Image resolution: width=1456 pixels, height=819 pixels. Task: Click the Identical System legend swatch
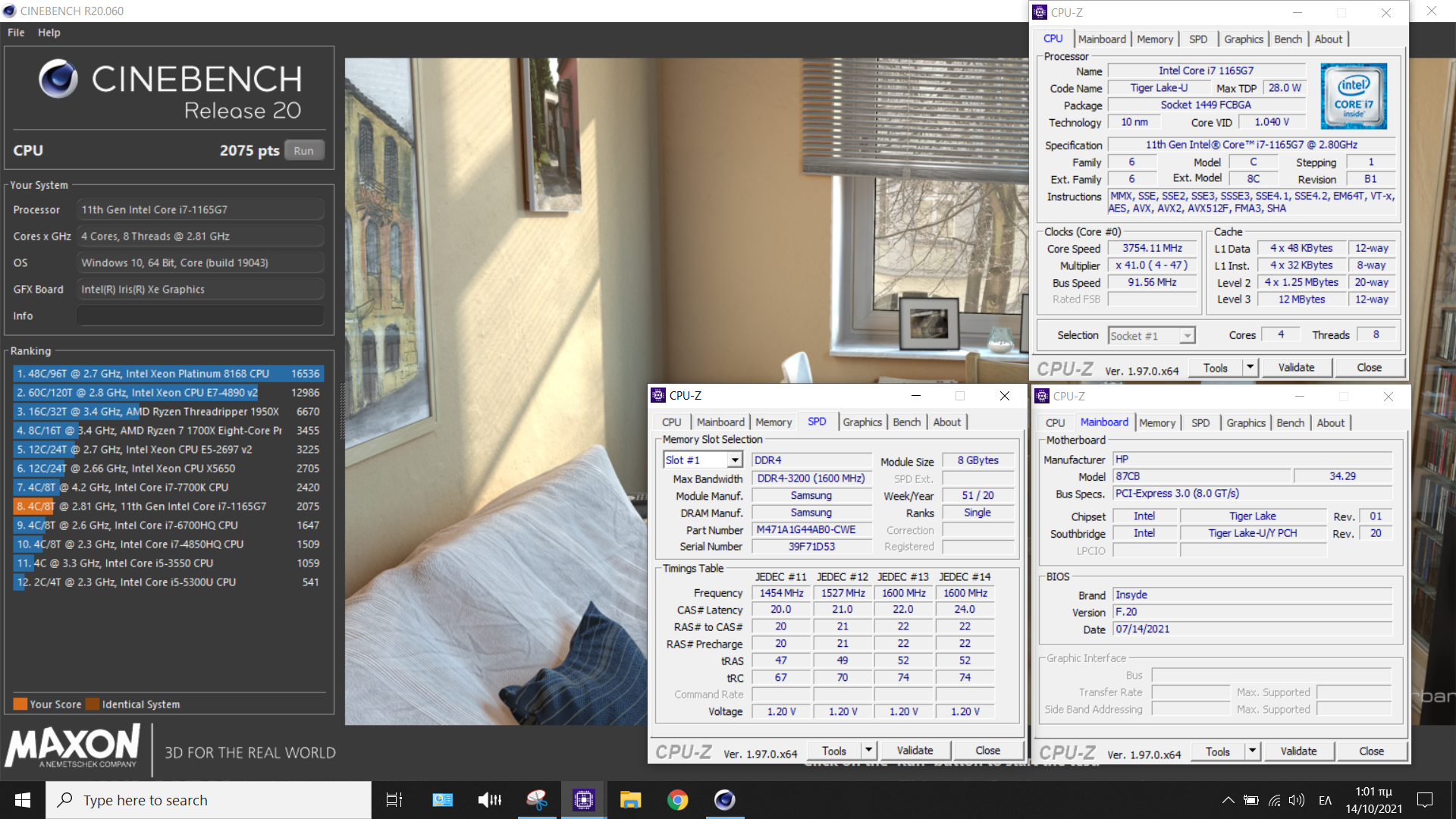[x=93, y=704]
